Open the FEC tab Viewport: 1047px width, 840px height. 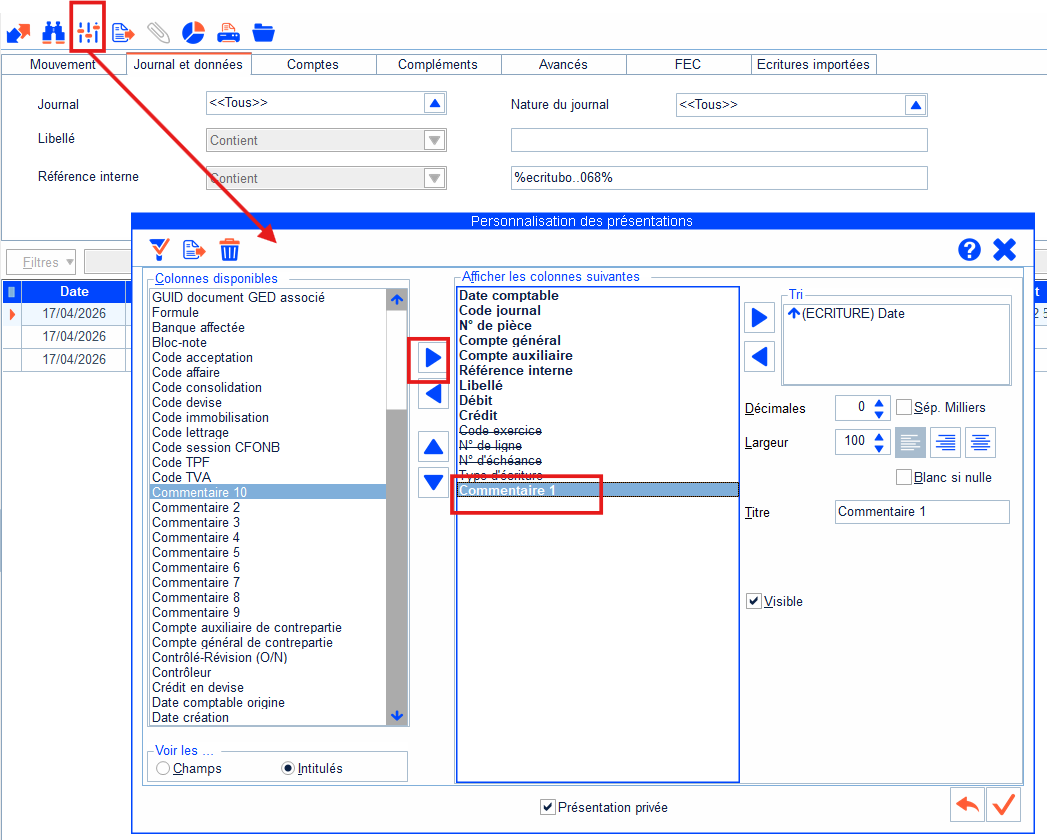pyautogui.click(x=688, y=65)
